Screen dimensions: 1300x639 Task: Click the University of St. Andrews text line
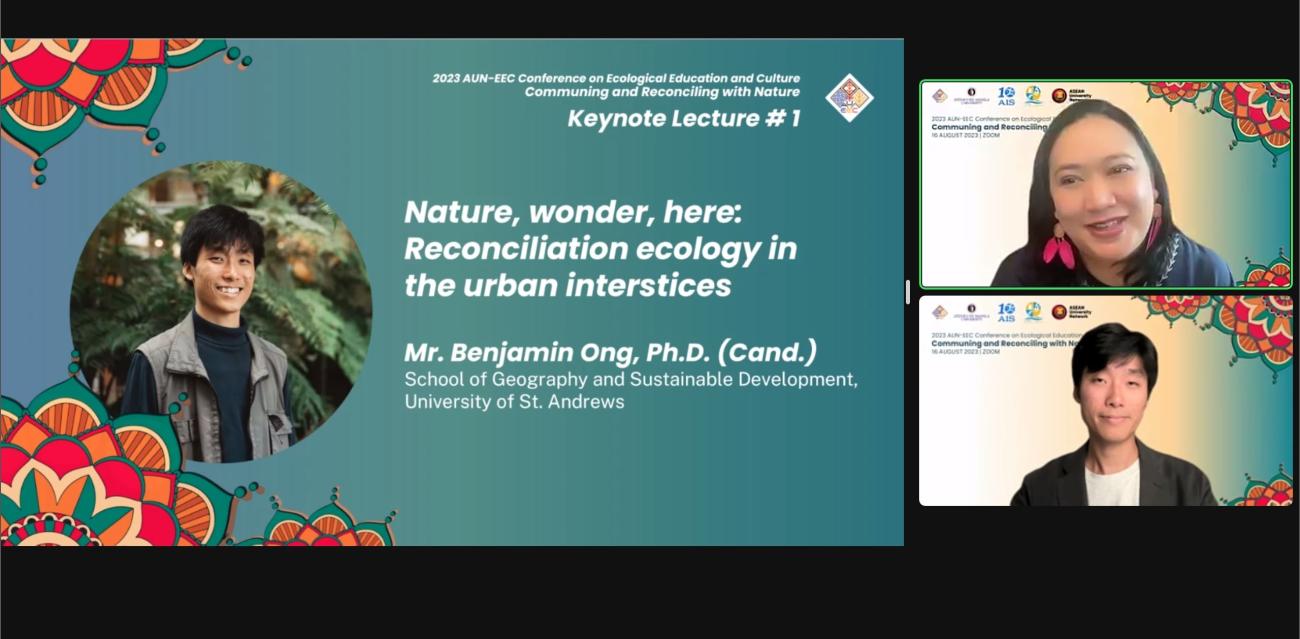(513, 401)
